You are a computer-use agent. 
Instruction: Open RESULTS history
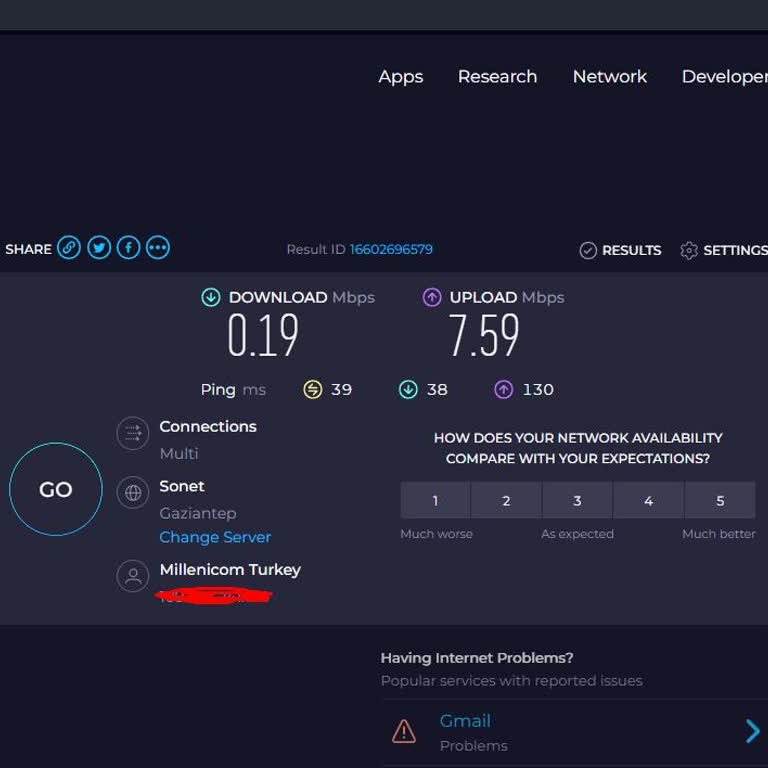click(631, 250)
